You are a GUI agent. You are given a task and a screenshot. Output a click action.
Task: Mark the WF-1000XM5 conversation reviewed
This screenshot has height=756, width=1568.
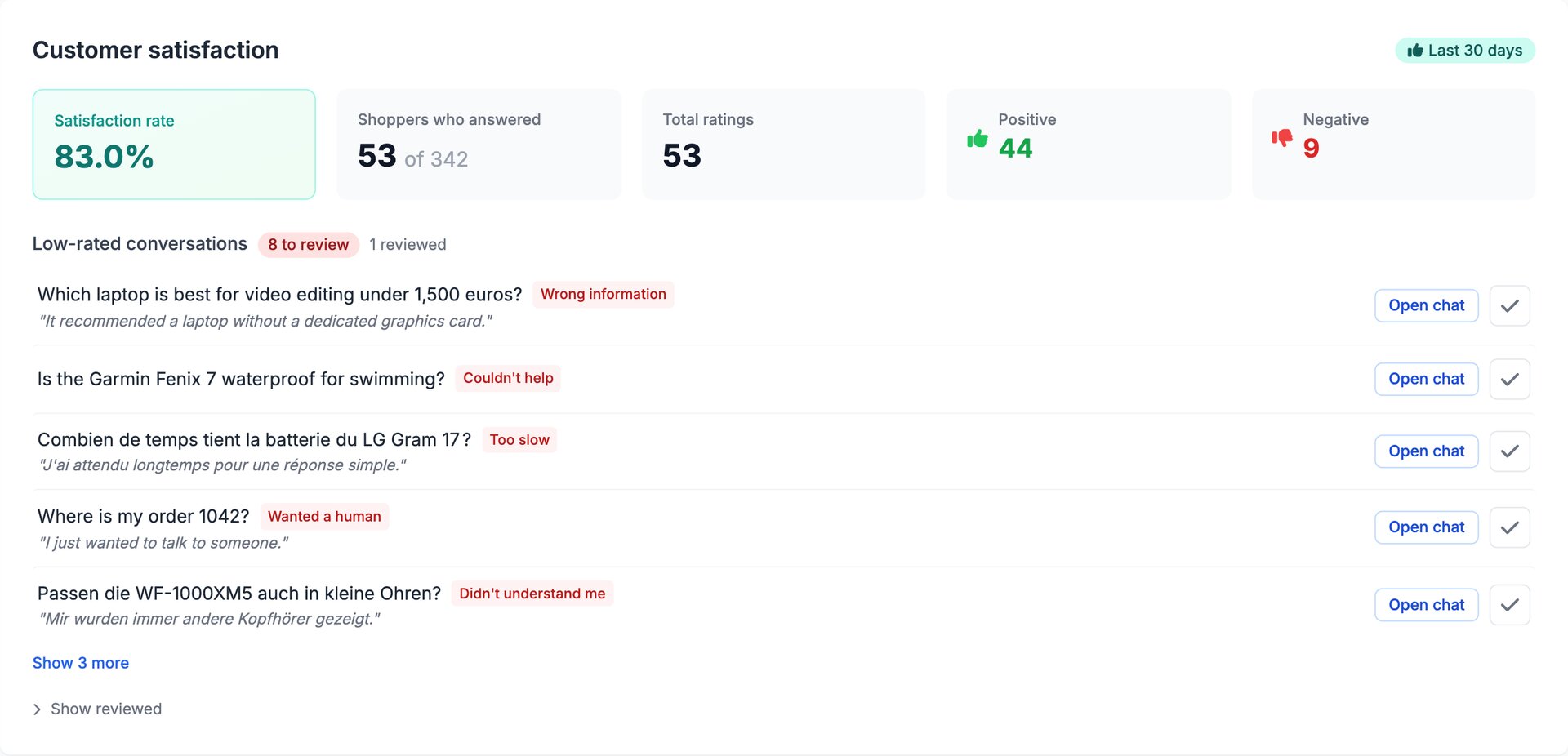(x=1509, y=605)
